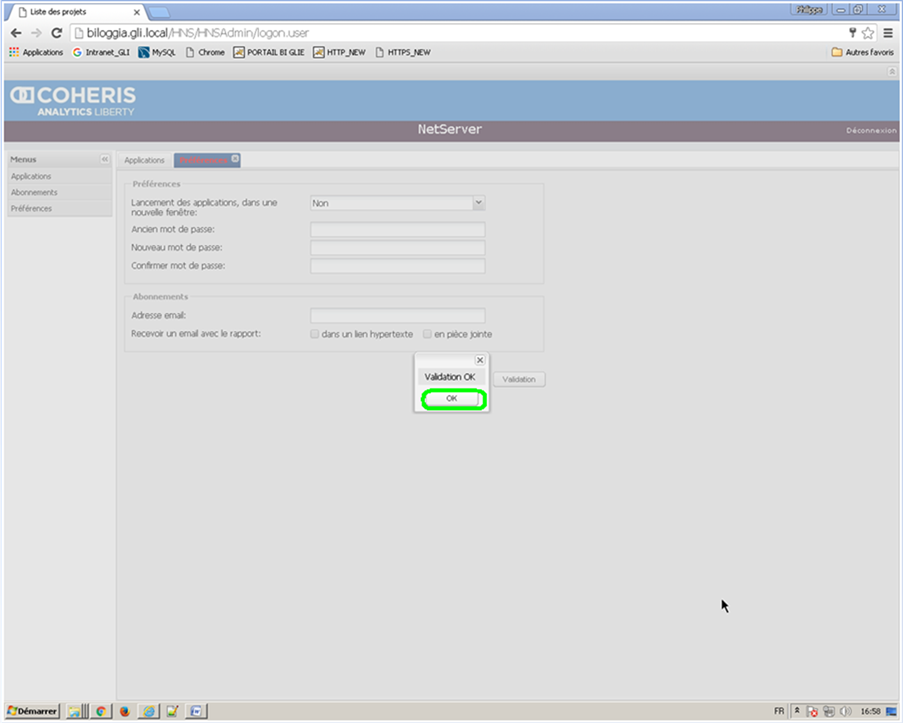Reload the page with the browser refresh icon
The height and width of the screenshot is (723, 903).
coord(56,33)
